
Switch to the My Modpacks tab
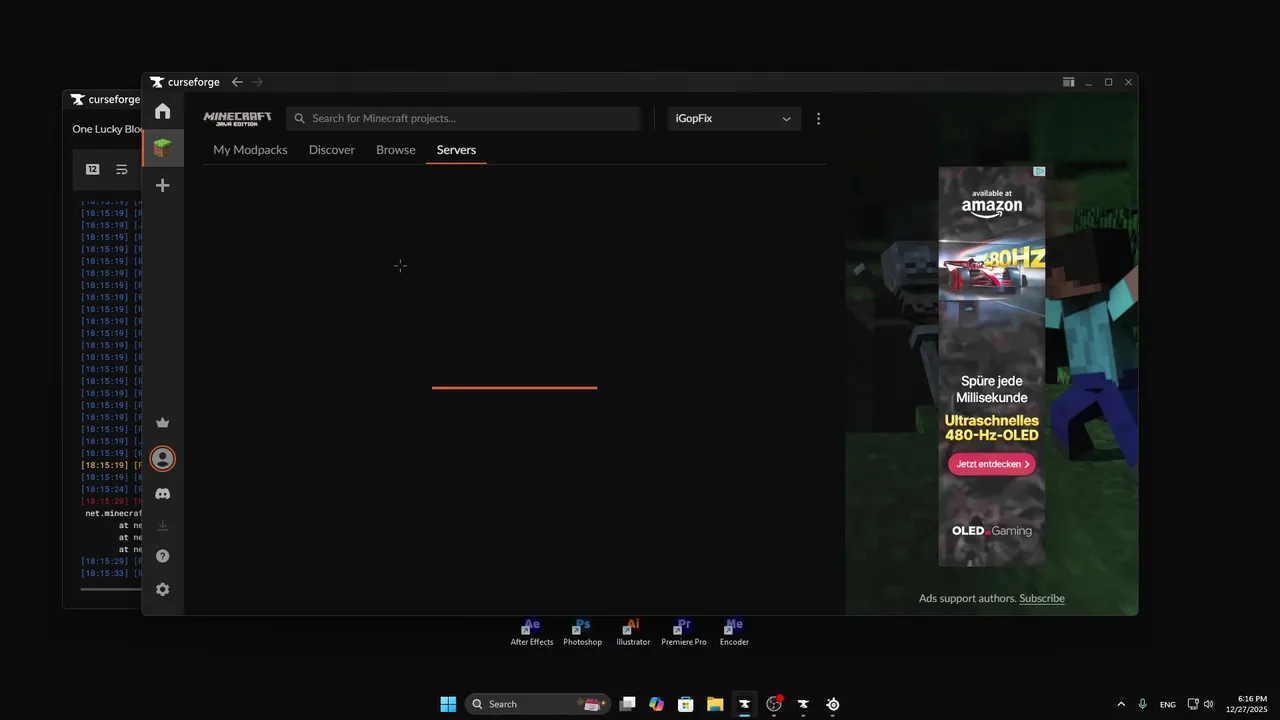coord(250,150)
